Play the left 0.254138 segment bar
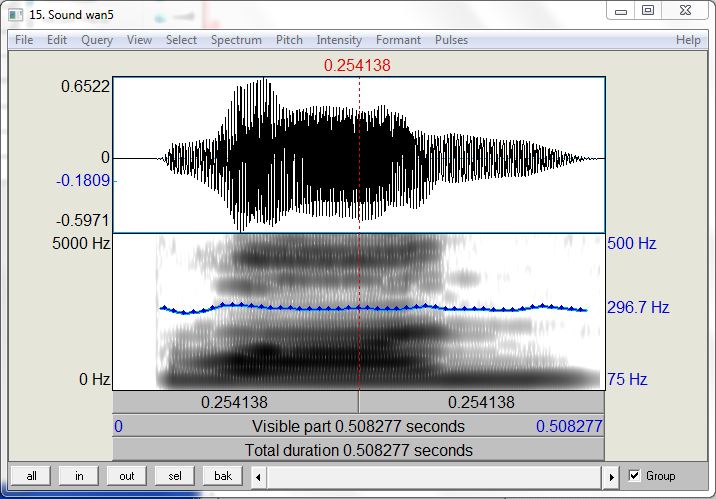The image size is (716, 499). [235, 403]
